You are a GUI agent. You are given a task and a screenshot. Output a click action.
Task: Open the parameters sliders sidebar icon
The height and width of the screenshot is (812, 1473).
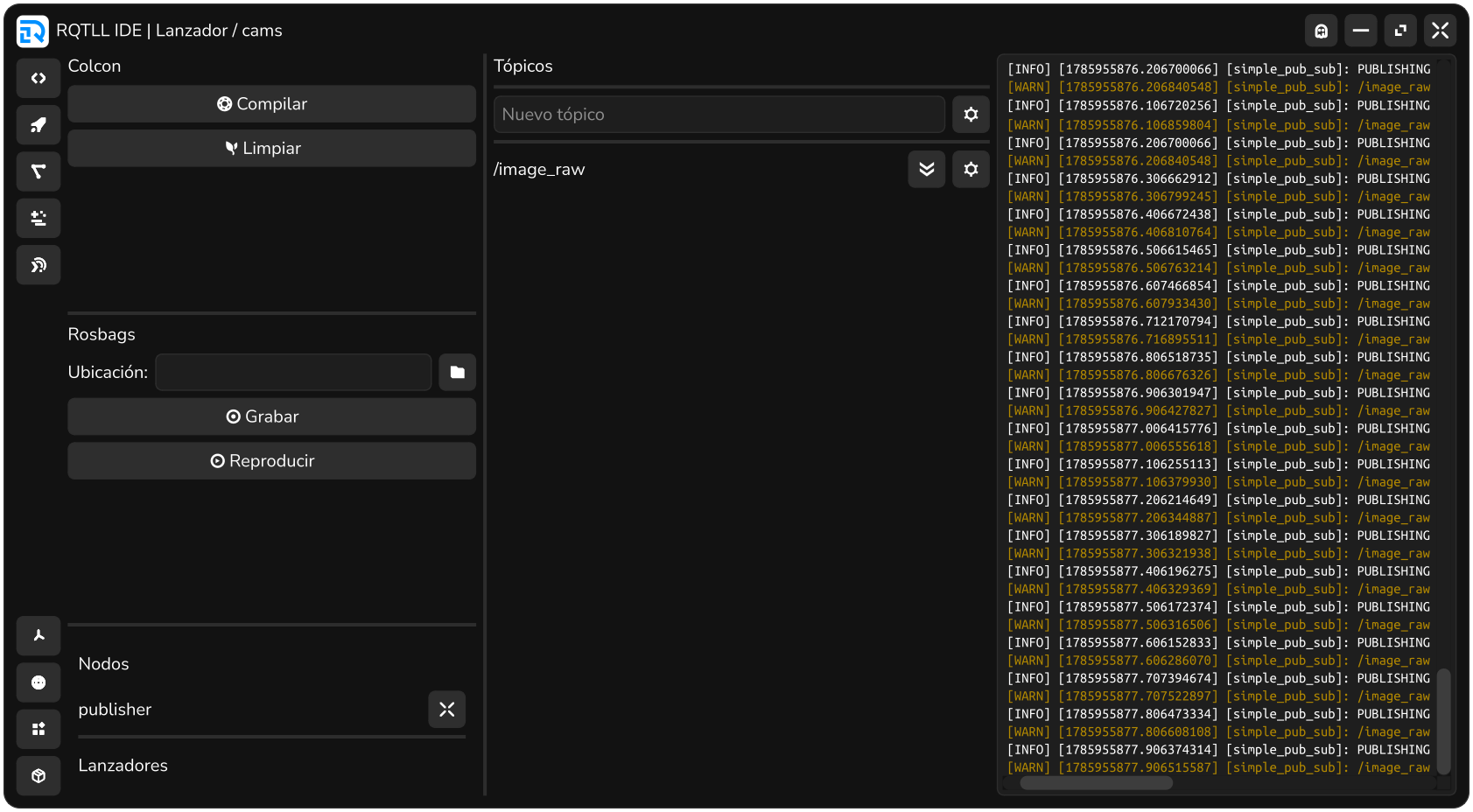(39, 218)
